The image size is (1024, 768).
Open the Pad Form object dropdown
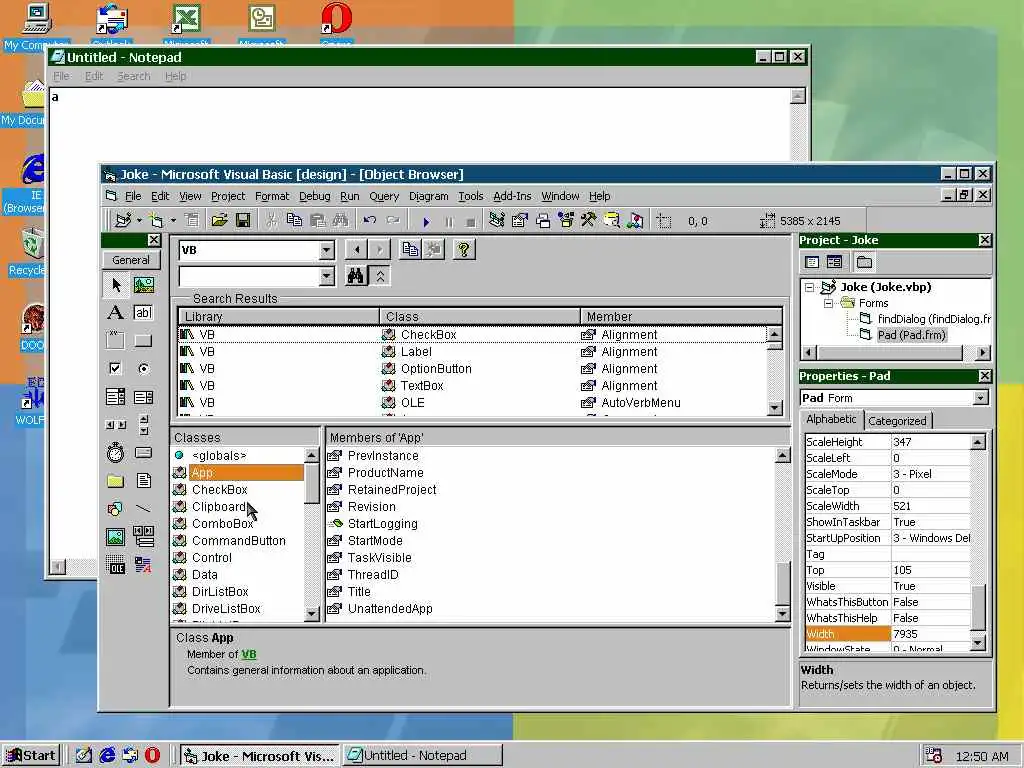click(980, 398)
